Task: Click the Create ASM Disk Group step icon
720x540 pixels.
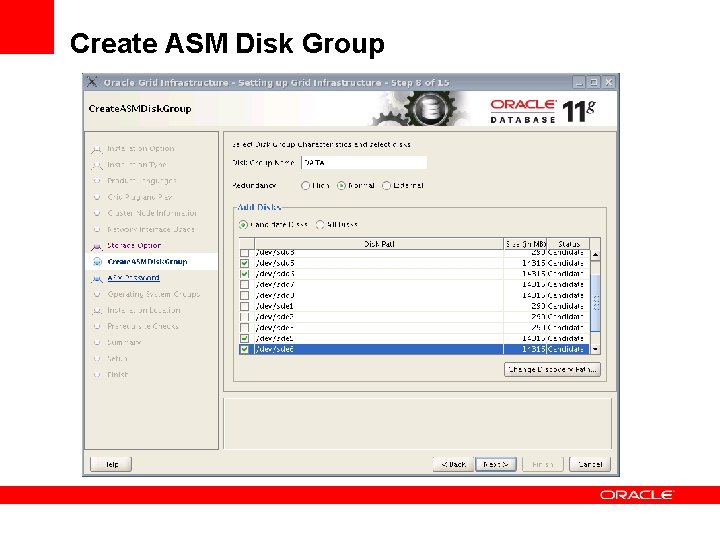Action: pyautogui.click(x=97, y=262)
